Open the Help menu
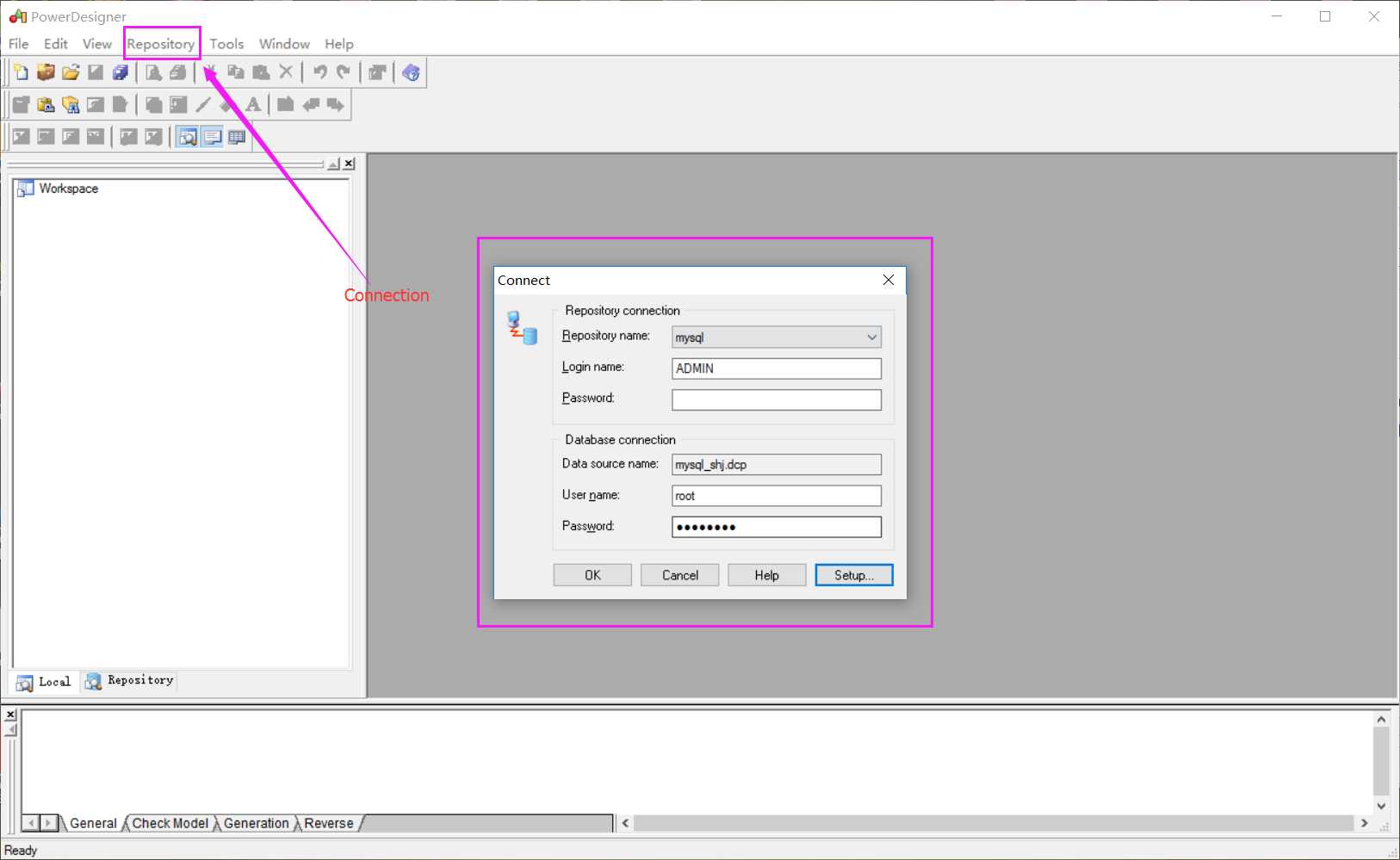The height and width of the screenshot is (860, 1400). [x=339, y=44]
